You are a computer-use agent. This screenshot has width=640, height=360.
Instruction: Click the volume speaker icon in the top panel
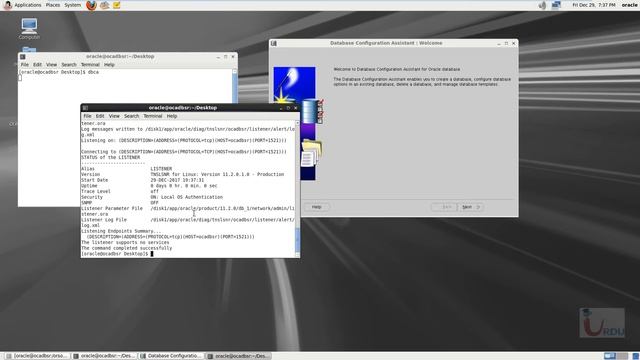[x=542, y=5]
